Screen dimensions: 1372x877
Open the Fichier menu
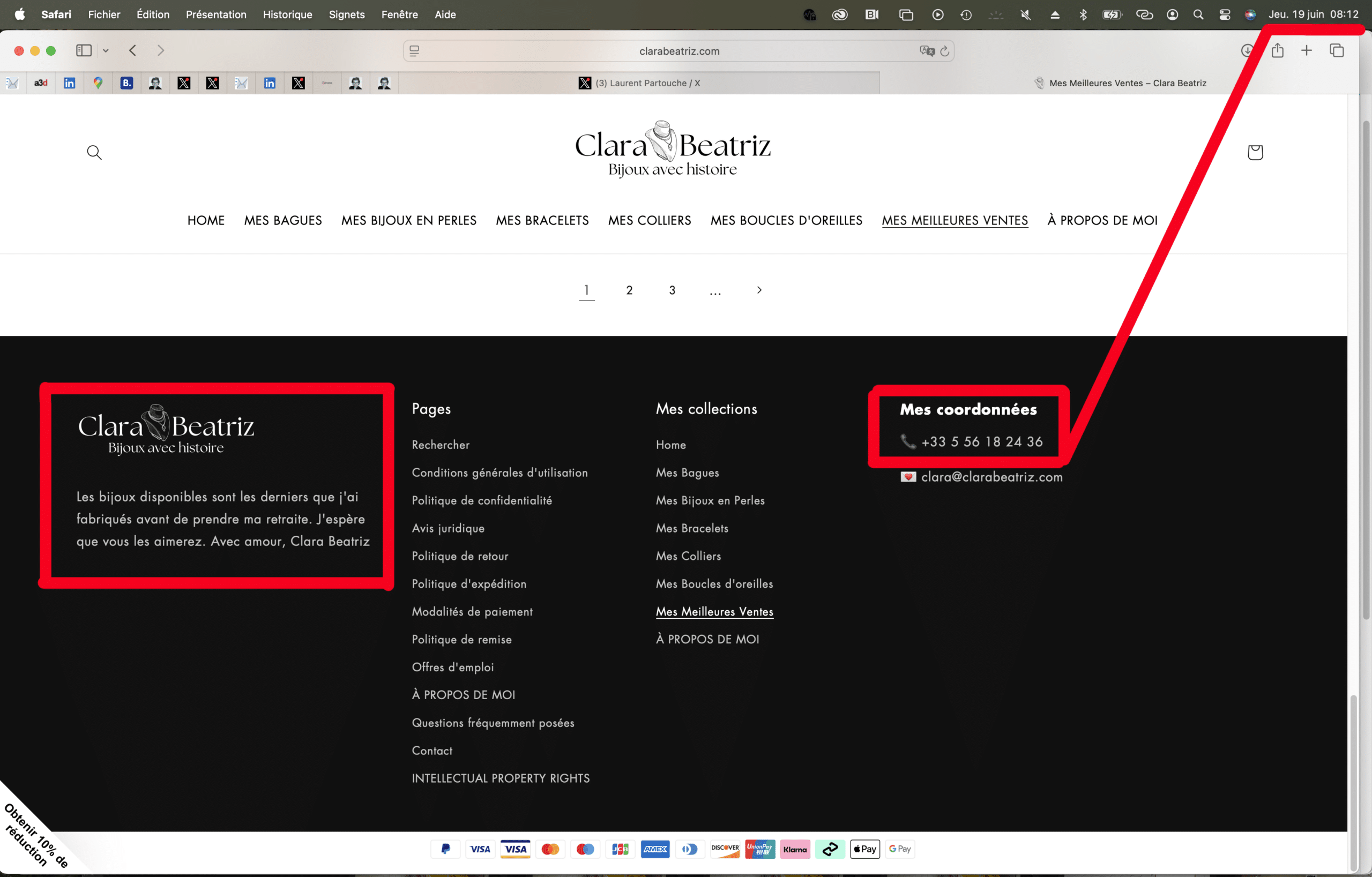(x=105, y=14)
